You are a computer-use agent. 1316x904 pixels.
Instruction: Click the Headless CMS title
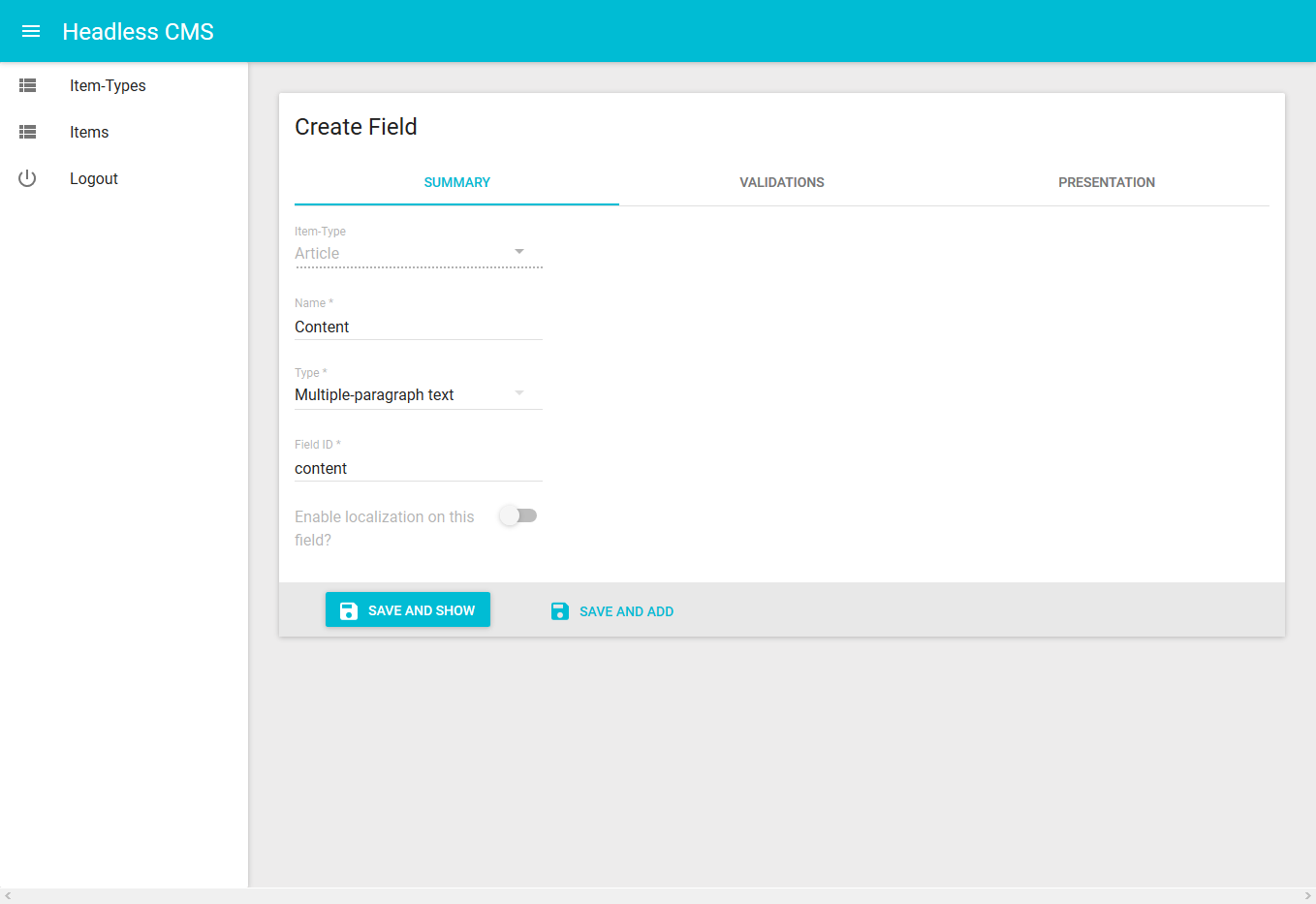pyautogui.click(x=139, y=32)
